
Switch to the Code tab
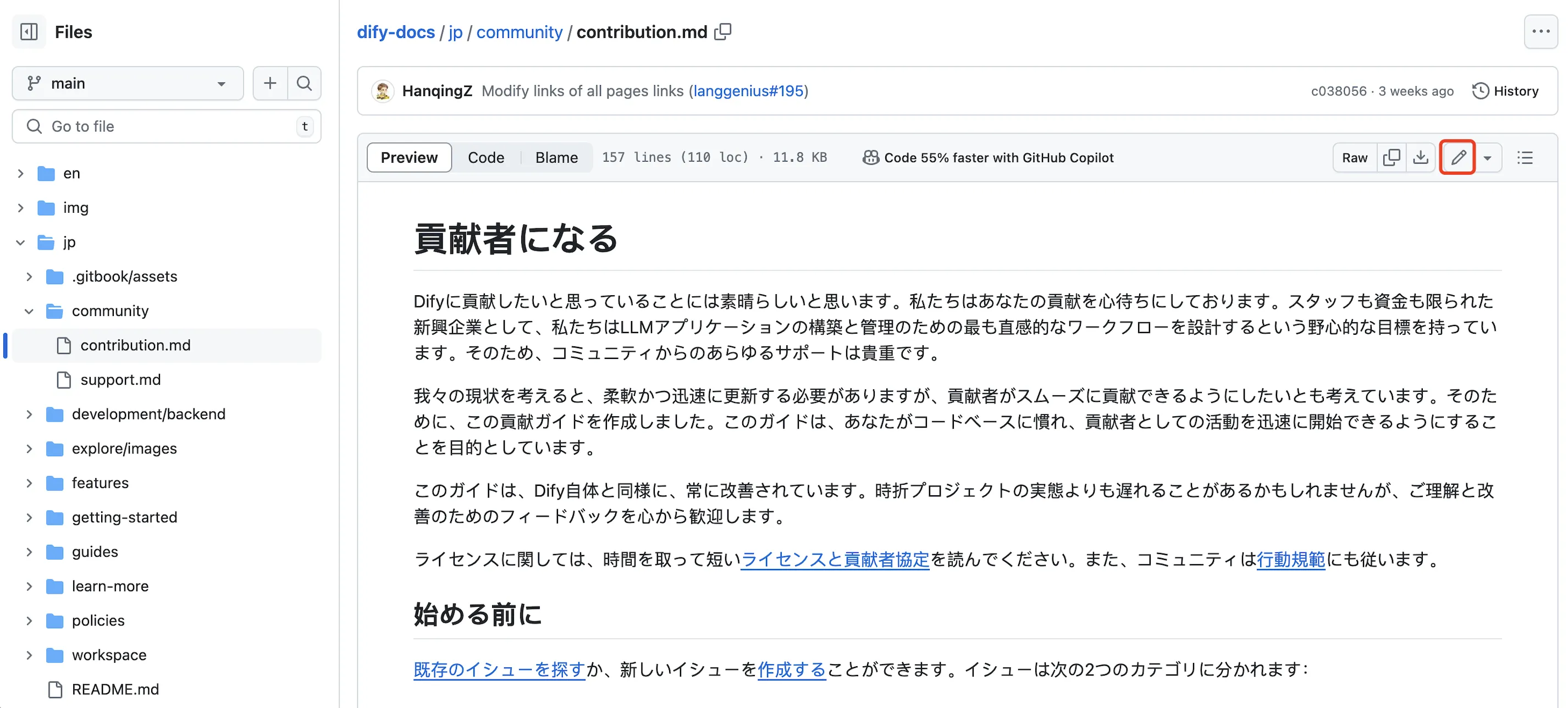486,158
